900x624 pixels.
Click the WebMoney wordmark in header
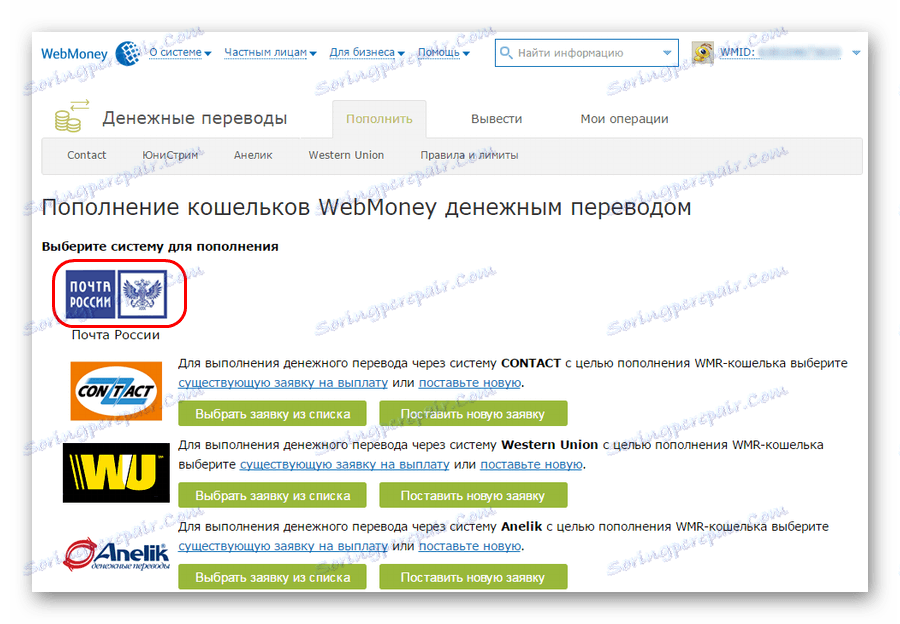click(74, 54)
